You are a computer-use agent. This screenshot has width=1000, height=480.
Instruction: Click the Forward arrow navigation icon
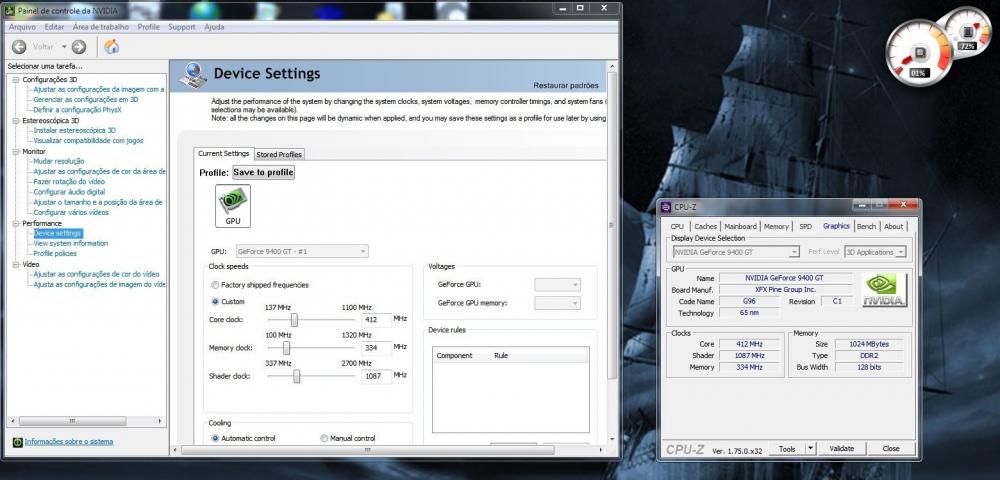coord(79,47)
